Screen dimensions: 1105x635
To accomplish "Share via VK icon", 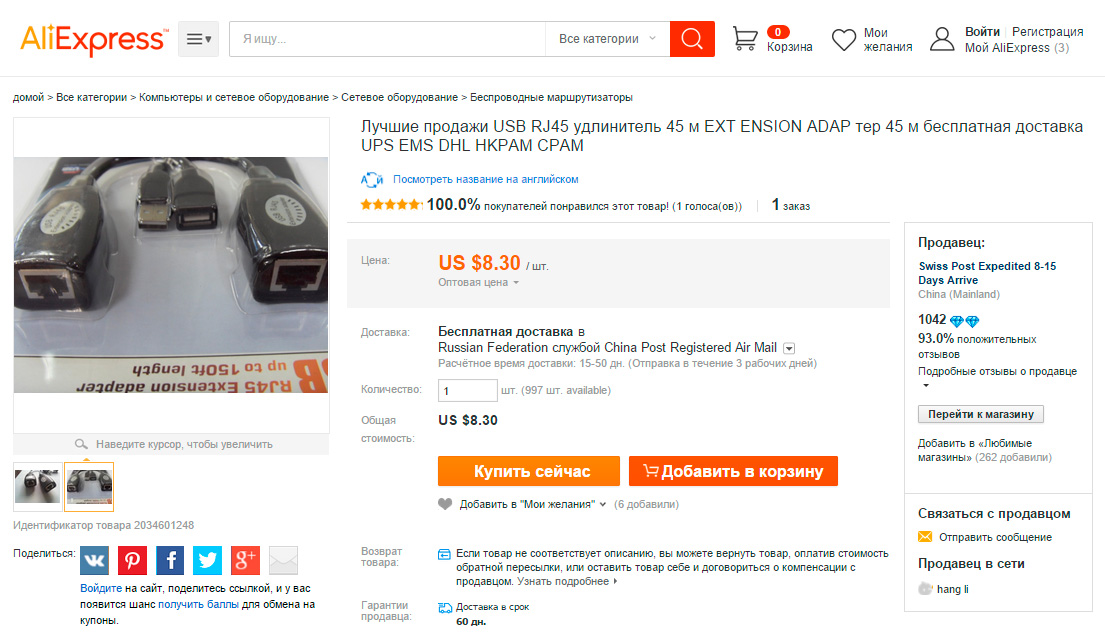I will (94, 560).
